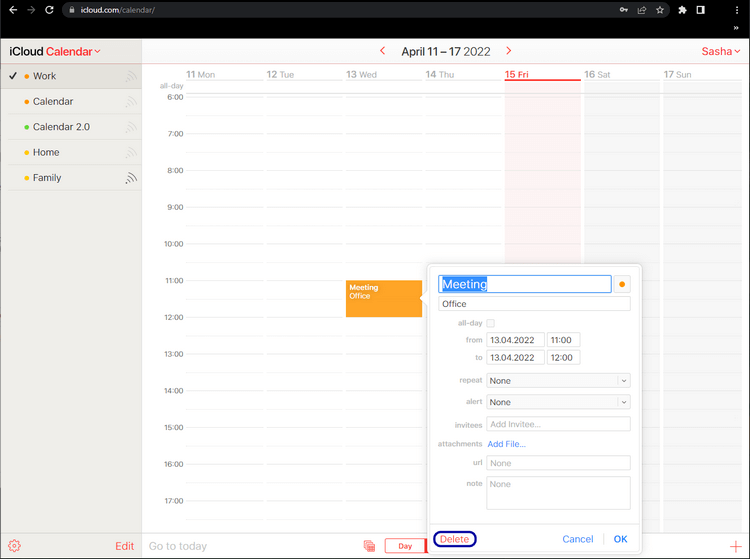Click the sharing icon for Home calendar

(x=131, y=152)
